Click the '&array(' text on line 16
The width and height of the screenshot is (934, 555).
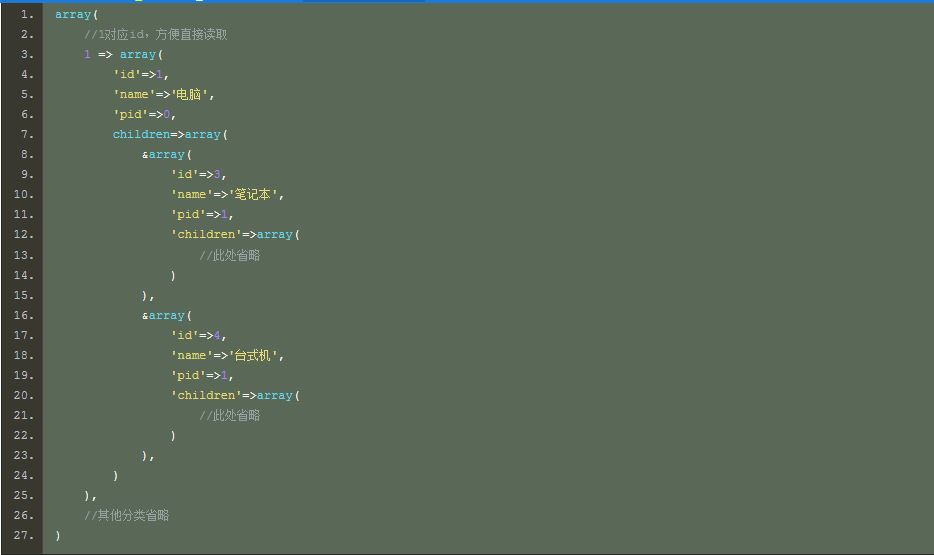tap(166, 315)
